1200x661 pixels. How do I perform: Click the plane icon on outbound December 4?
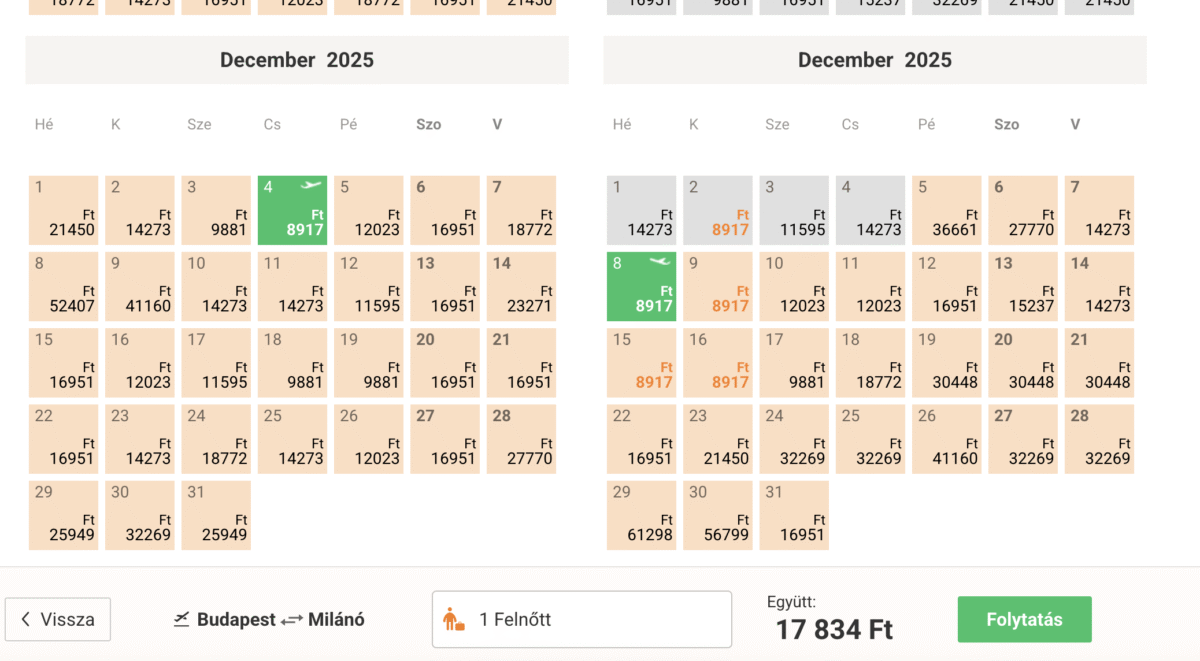(312, 186)
